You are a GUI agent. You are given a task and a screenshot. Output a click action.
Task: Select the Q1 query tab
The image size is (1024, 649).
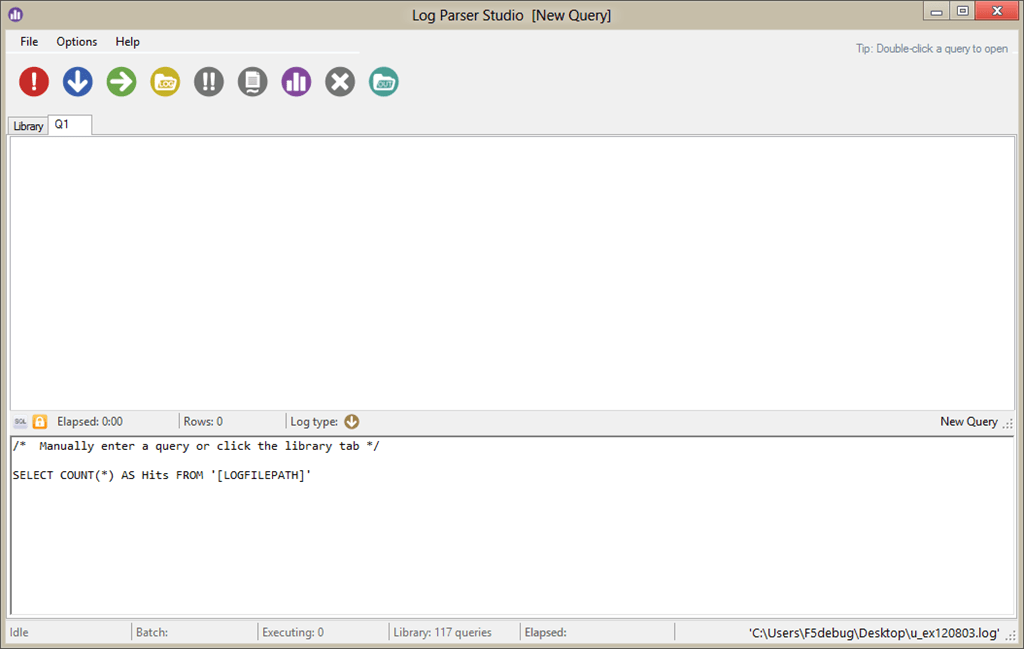point(70,125)
